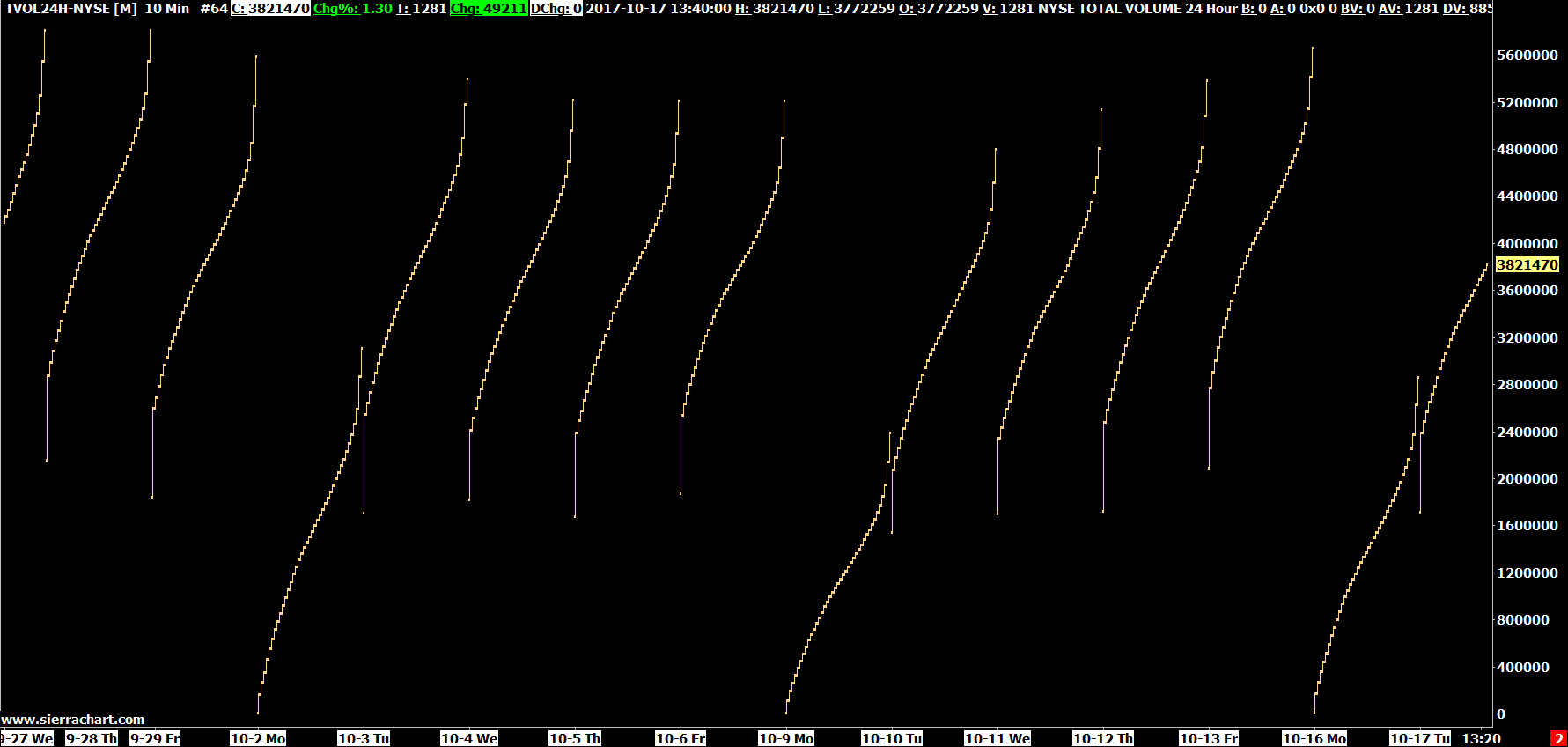Click the 13:20 time label
Screen dimensions: 1568x747
pyautogui.click(x=1482, y=738)
